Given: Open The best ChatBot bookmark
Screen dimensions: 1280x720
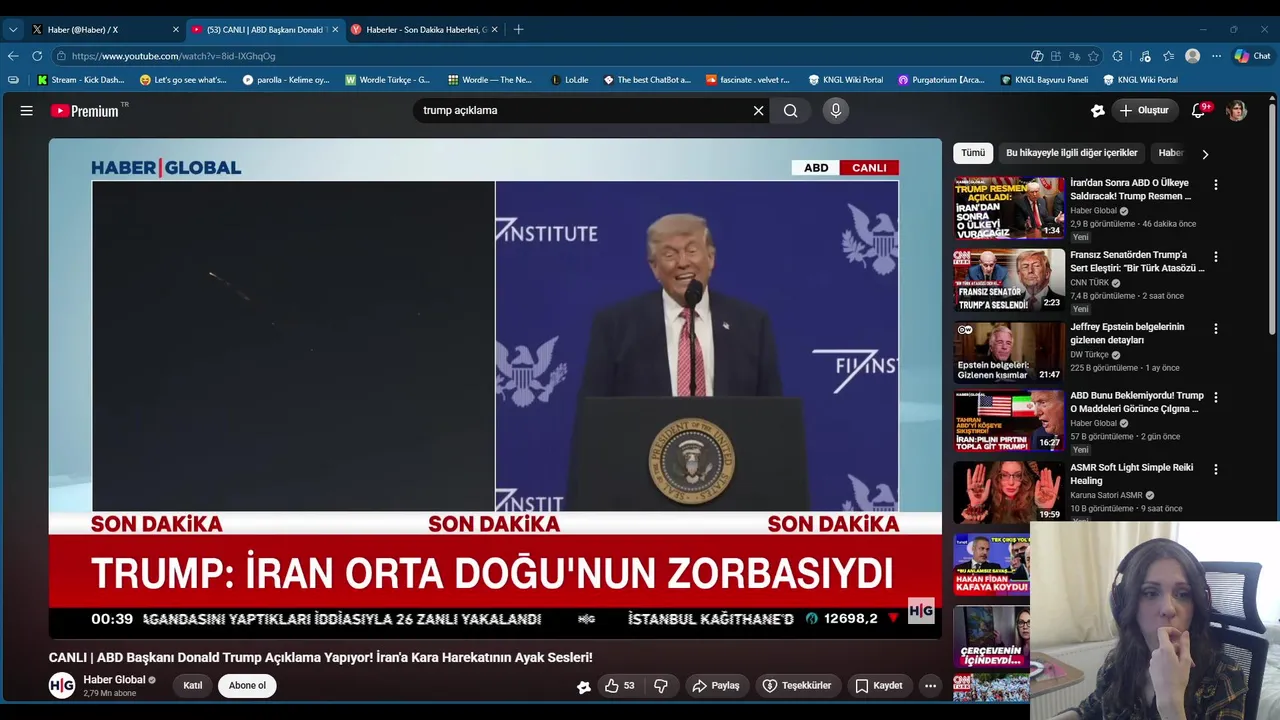Looking at the screenshot, I should (647, 80).
